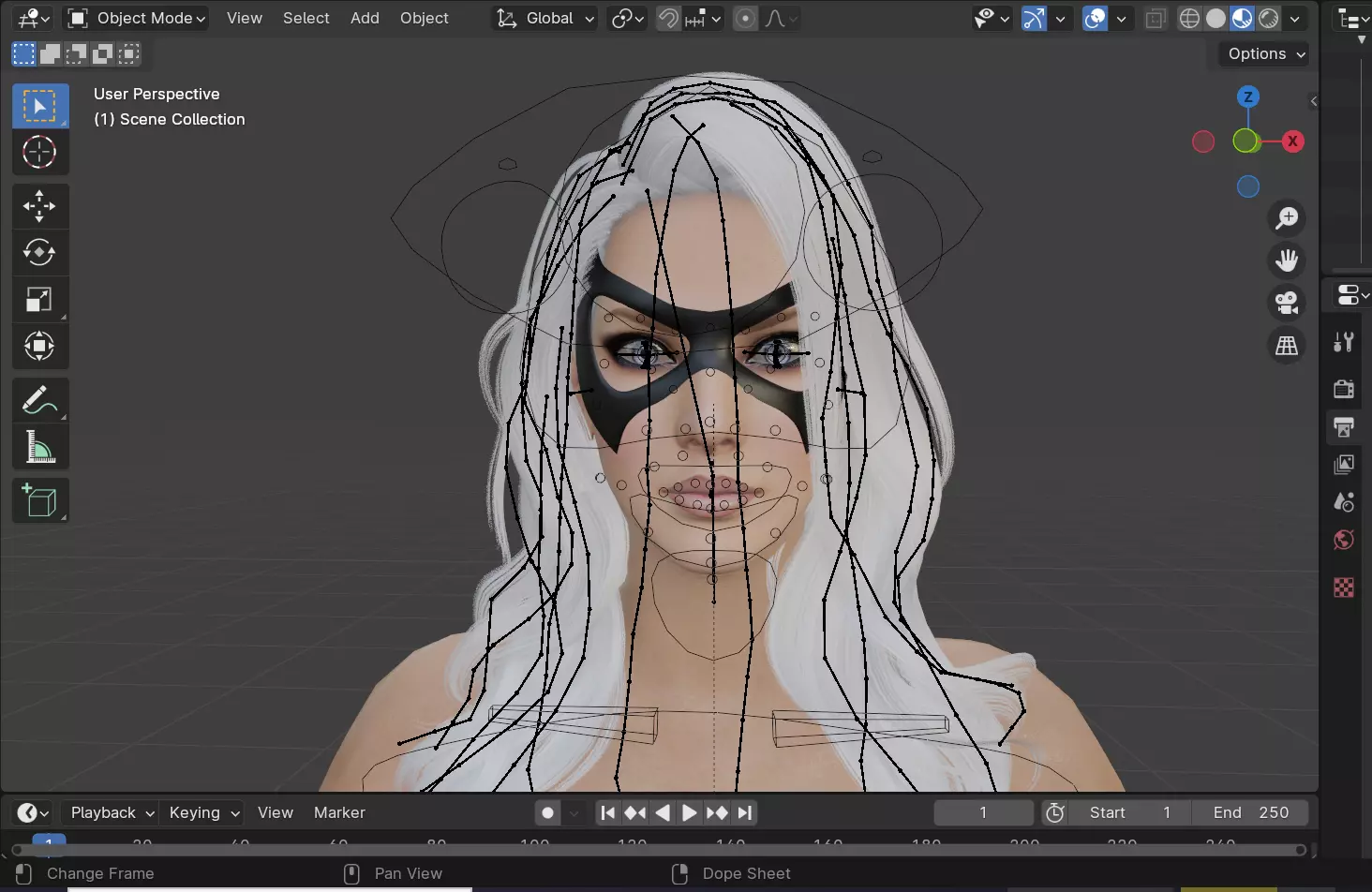The height and width of the screenshot is (892, 1372).
Task: Toggle snapping magnet
Action: pyautogui.click(x=668, y=18)
